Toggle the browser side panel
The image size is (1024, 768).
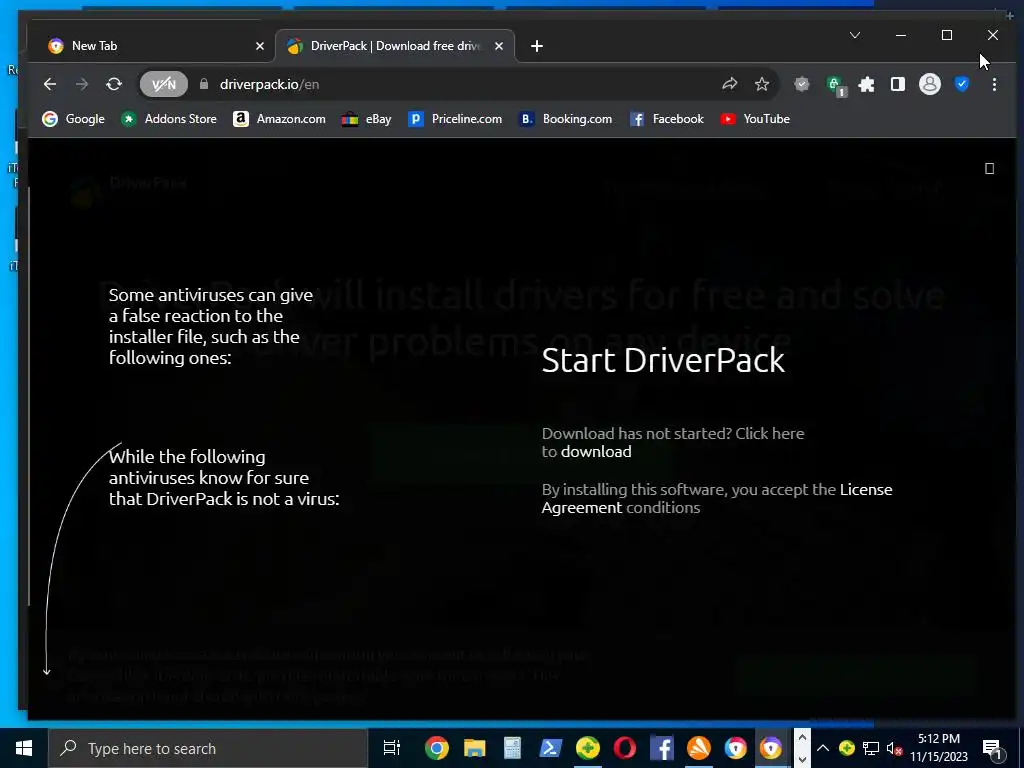click(898, 84)
